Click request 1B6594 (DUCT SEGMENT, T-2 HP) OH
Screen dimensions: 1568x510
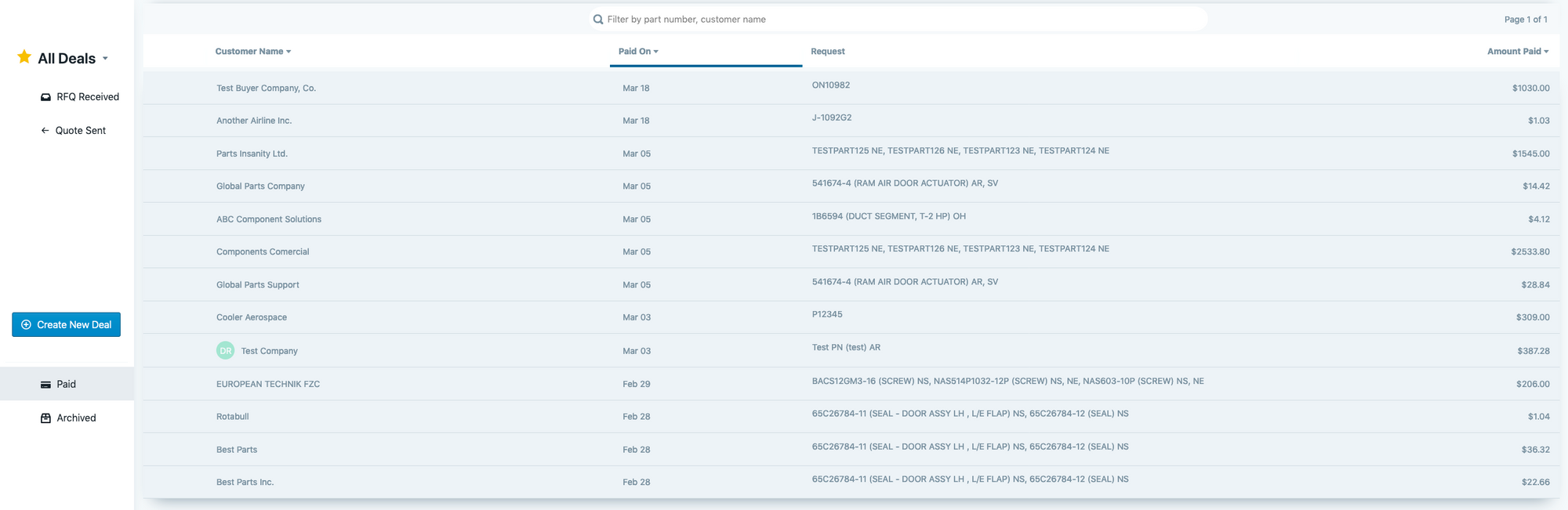click(x=888, y=216)
